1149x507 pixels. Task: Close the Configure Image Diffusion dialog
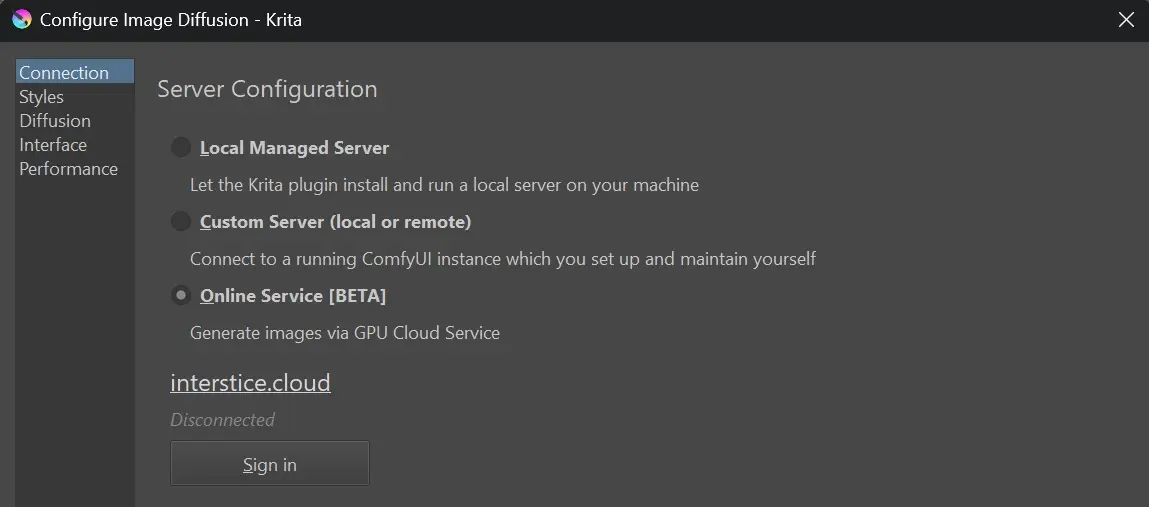coord(1126,20)
